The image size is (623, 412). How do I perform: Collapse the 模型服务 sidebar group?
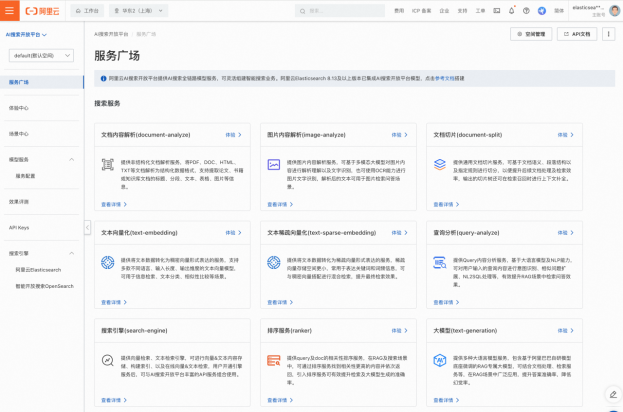click(72, 160)
